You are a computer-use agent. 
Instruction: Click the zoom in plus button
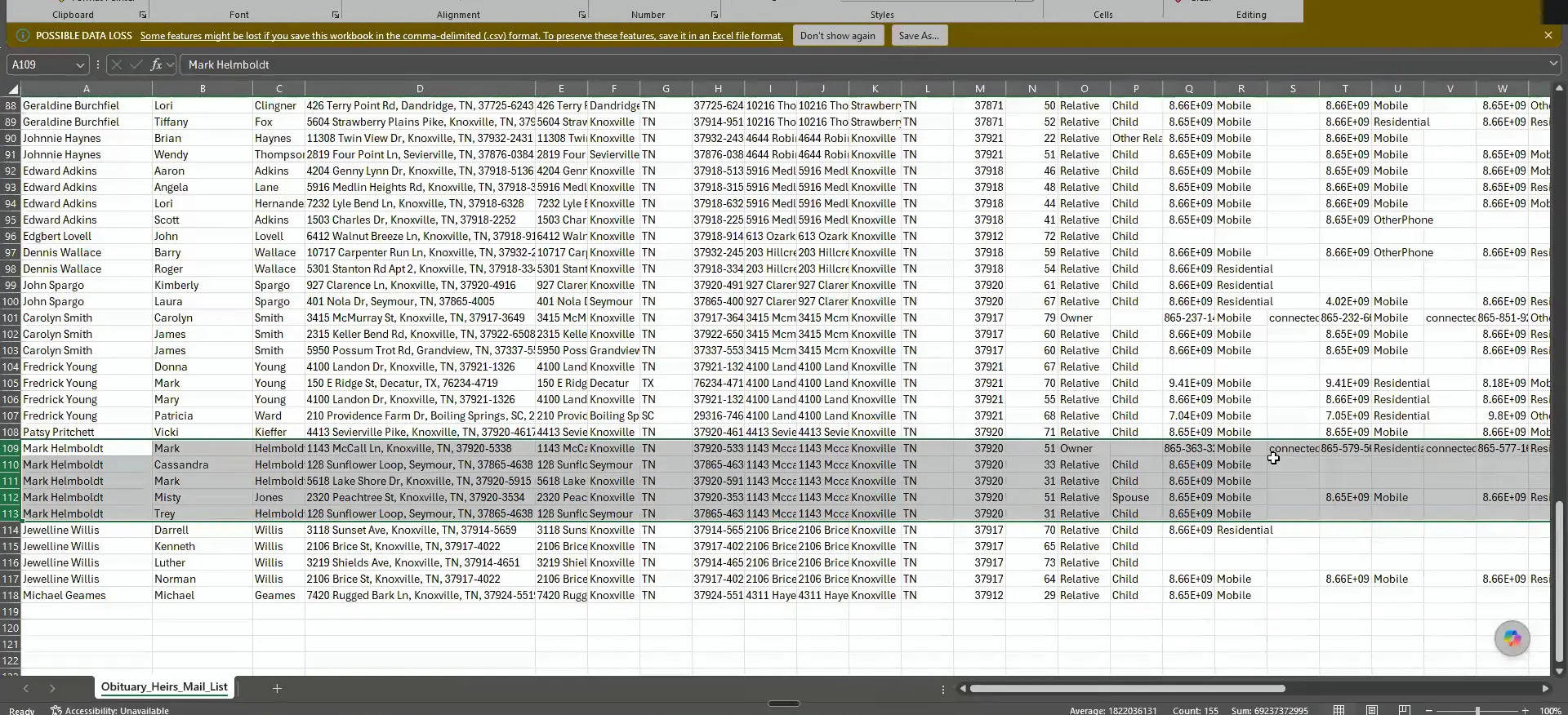tap(1525, 711)
